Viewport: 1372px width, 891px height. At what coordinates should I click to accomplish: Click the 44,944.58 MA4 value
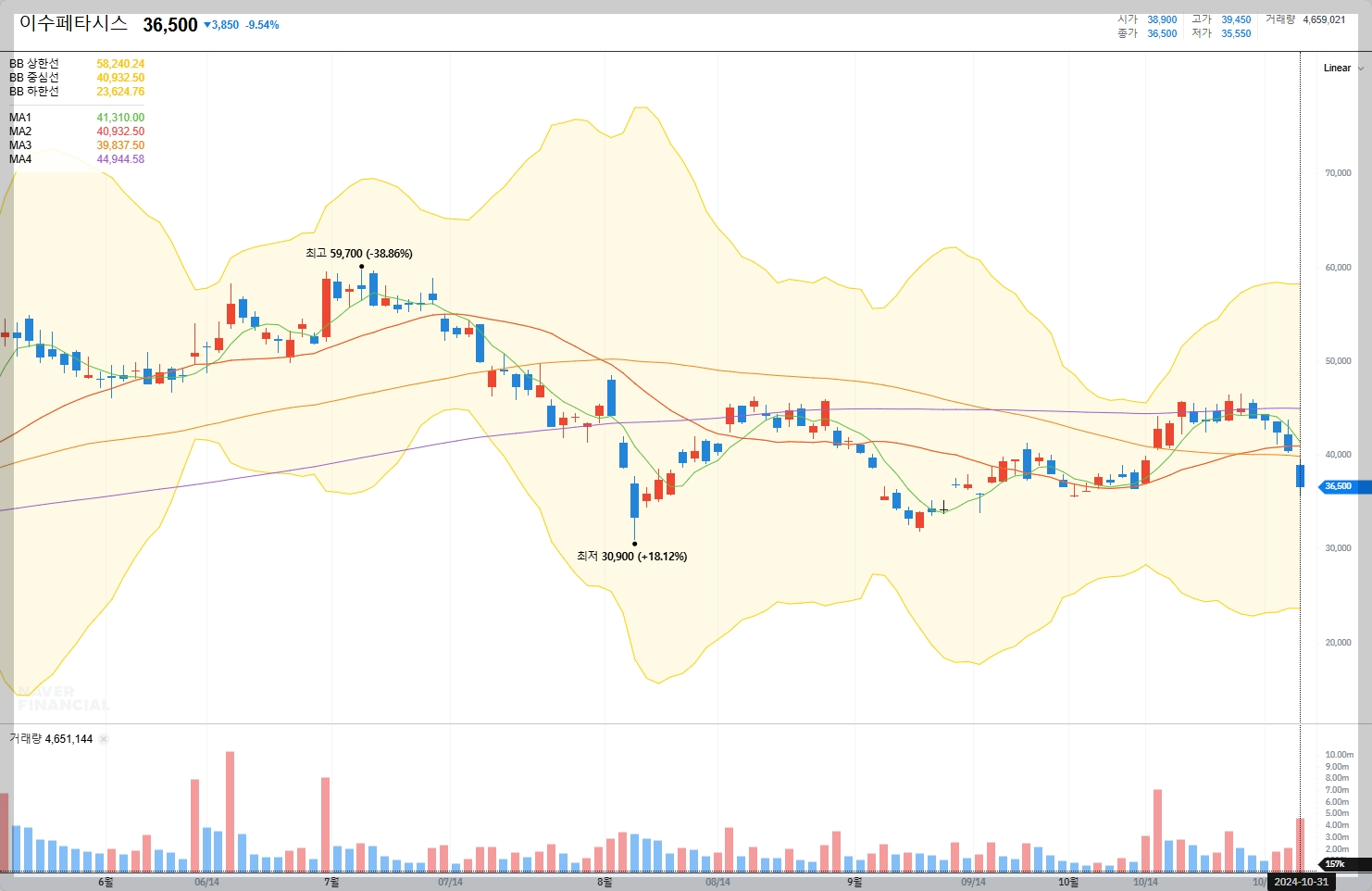[x=120, y=159]
